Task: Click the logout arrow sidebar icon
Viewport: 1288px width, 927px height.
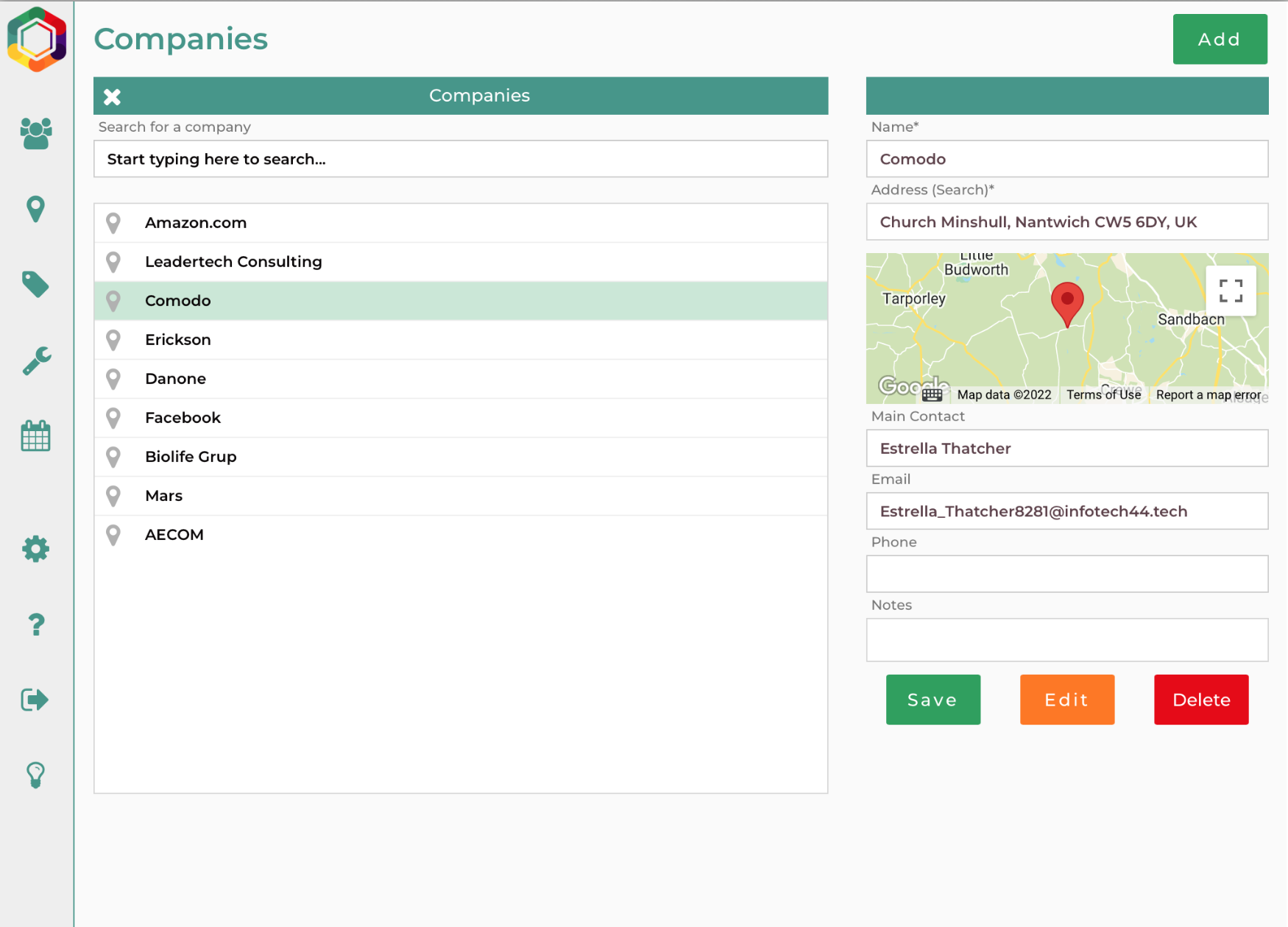Action: (x=35, y=700)
